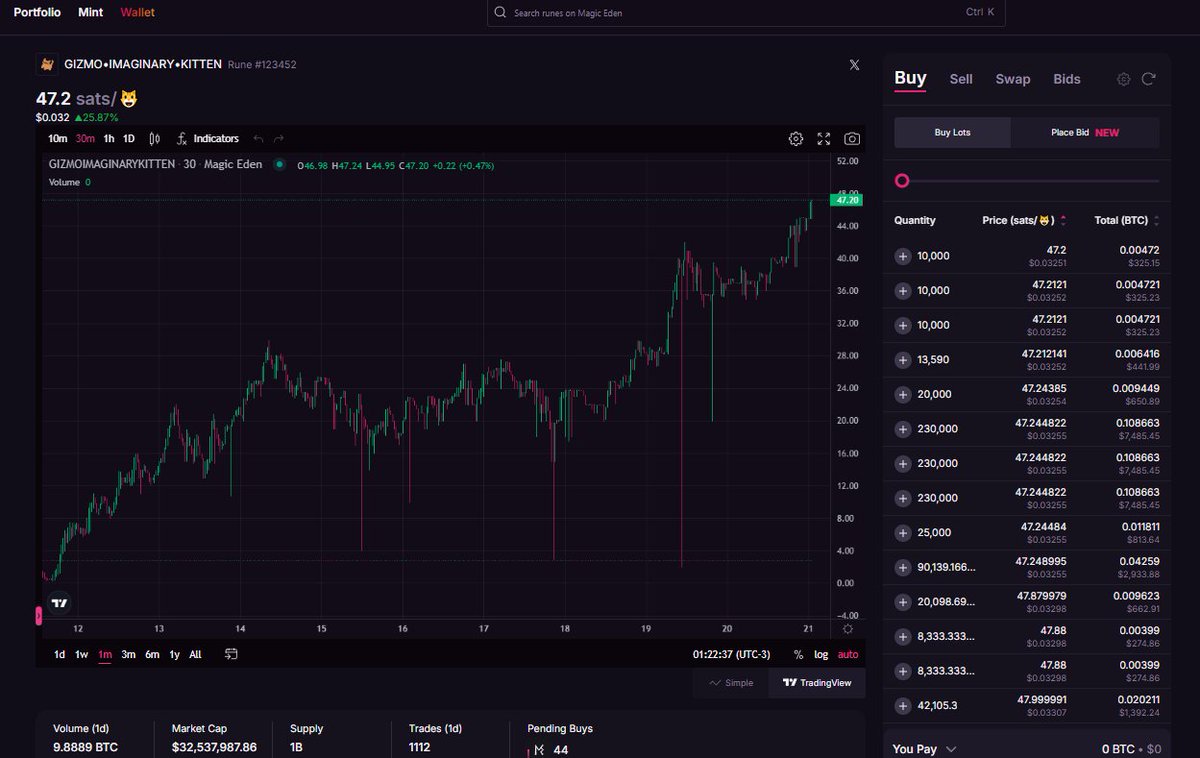
Task: Toggle the green symbol status dot in chart legend
Action: [279, 165]
